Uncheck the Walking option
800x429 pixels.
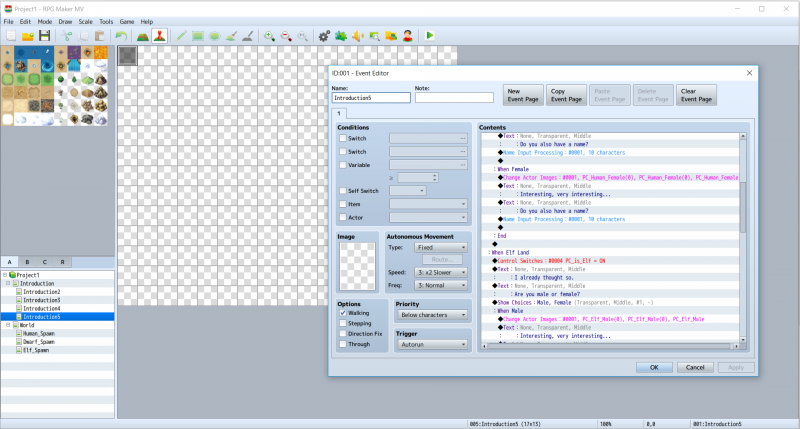(x=343, y=313)
